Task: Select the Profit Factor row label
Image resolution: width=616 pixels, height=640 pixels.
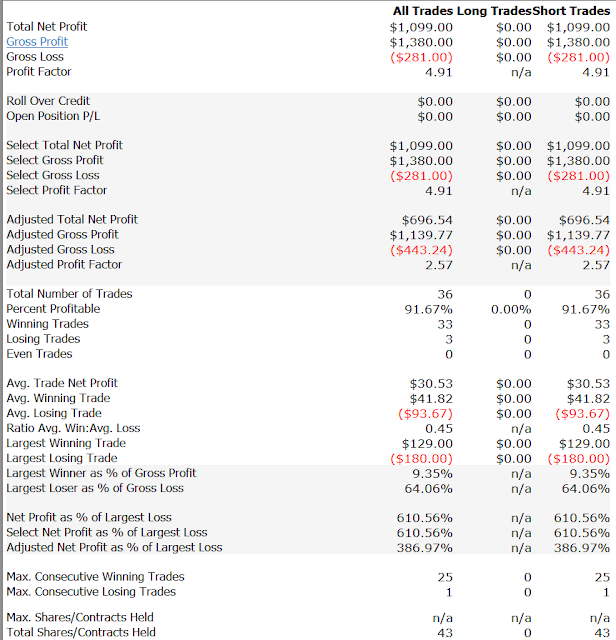Action: pyautogui.click(x=39, y=72)
